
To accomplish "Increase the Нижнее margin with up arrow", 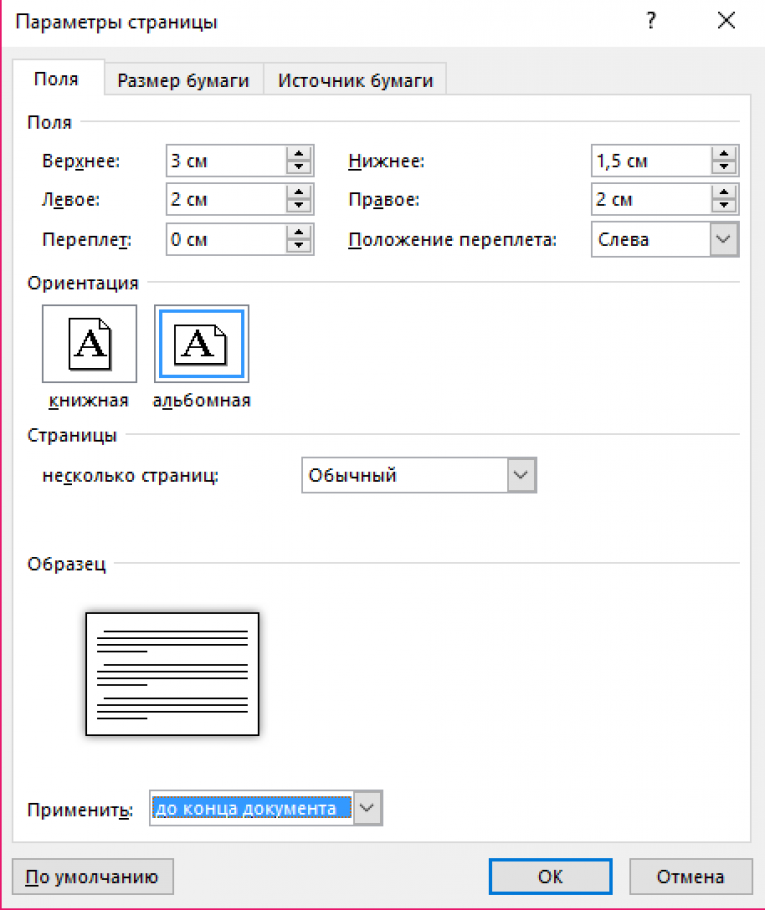I will coord(724,154).
